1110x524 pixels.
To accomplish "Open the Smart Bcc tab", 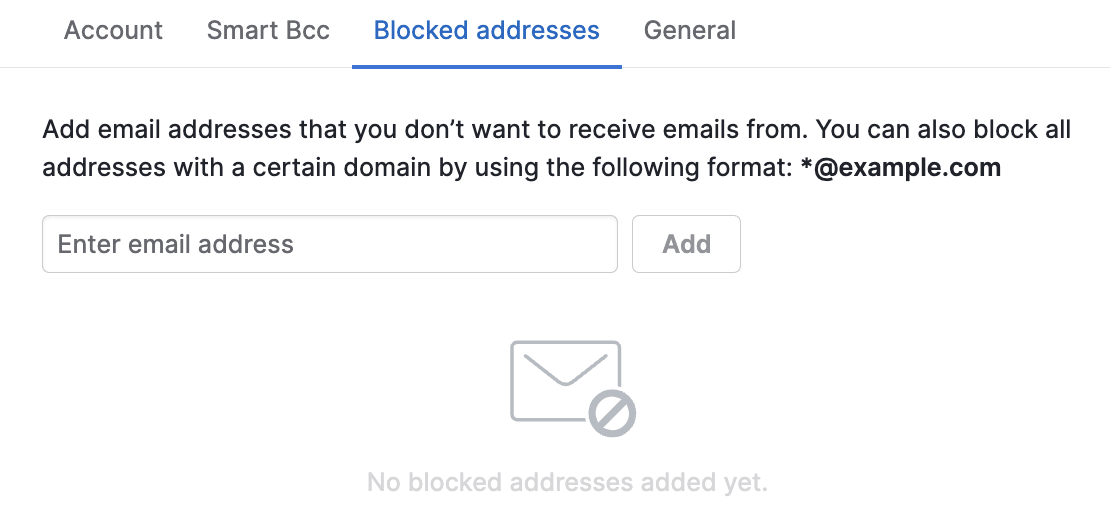I will point(268,30).
